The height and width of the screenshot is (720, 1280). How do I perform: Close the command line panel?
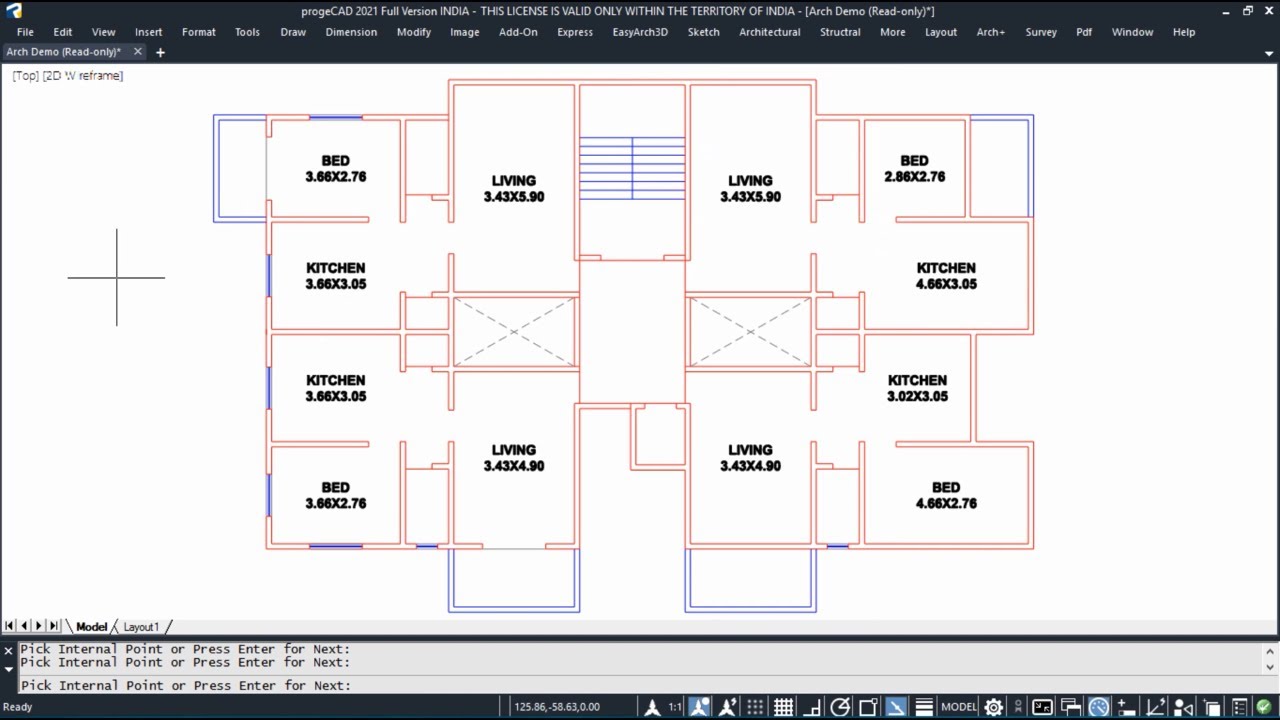pyautogui.click(x=9, y=651)
